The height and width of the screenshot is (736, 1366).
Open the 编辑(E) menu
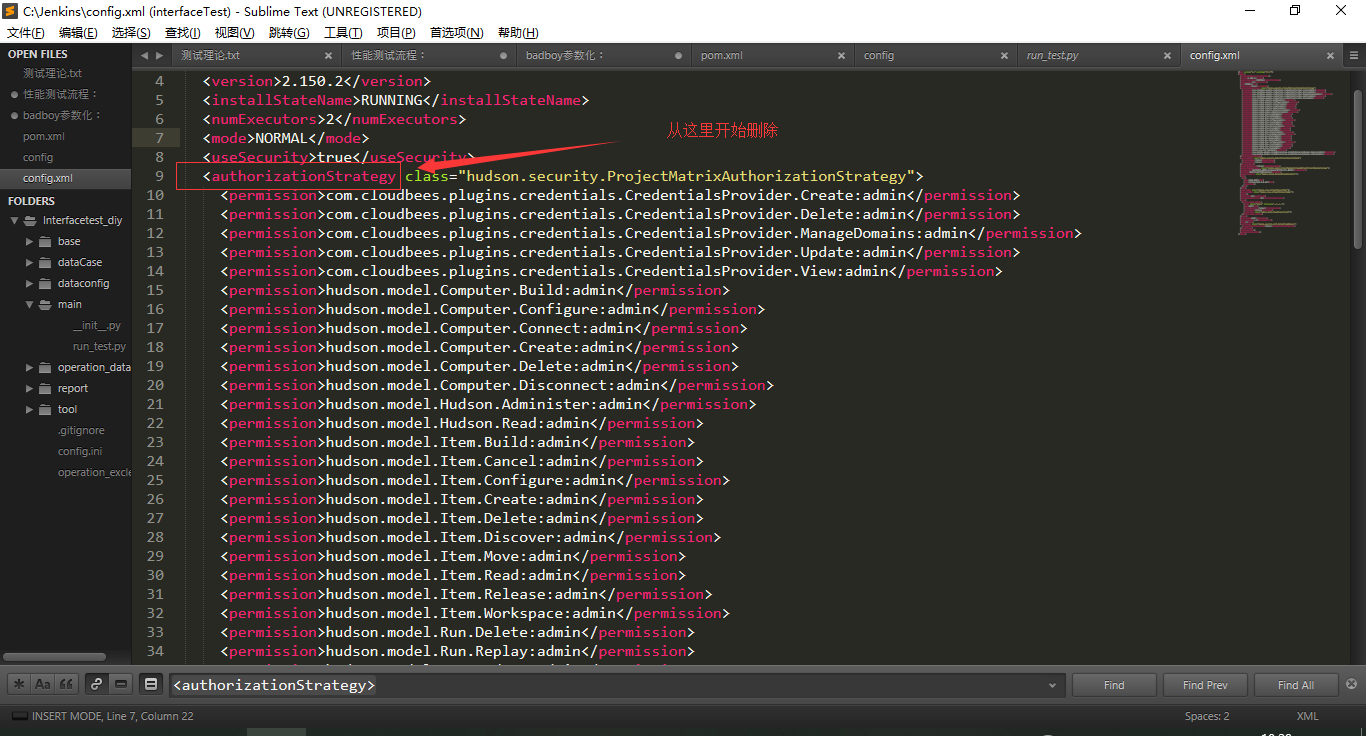click(x=78, y=33)
